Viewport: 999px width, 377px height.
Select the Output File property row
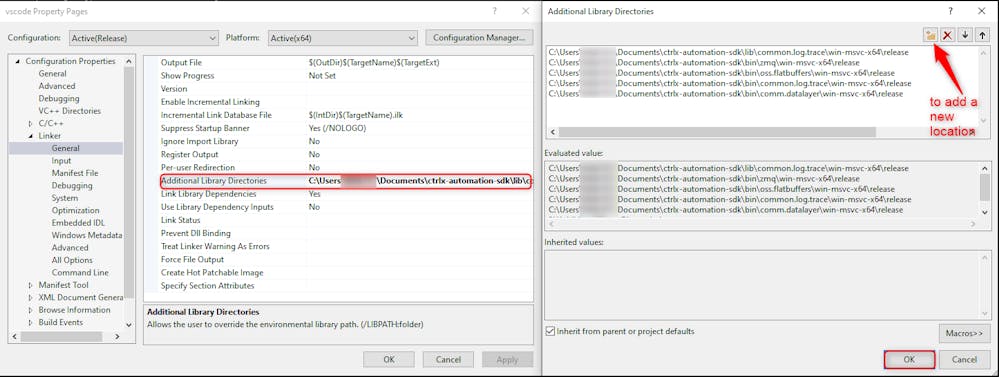[345, 62]
